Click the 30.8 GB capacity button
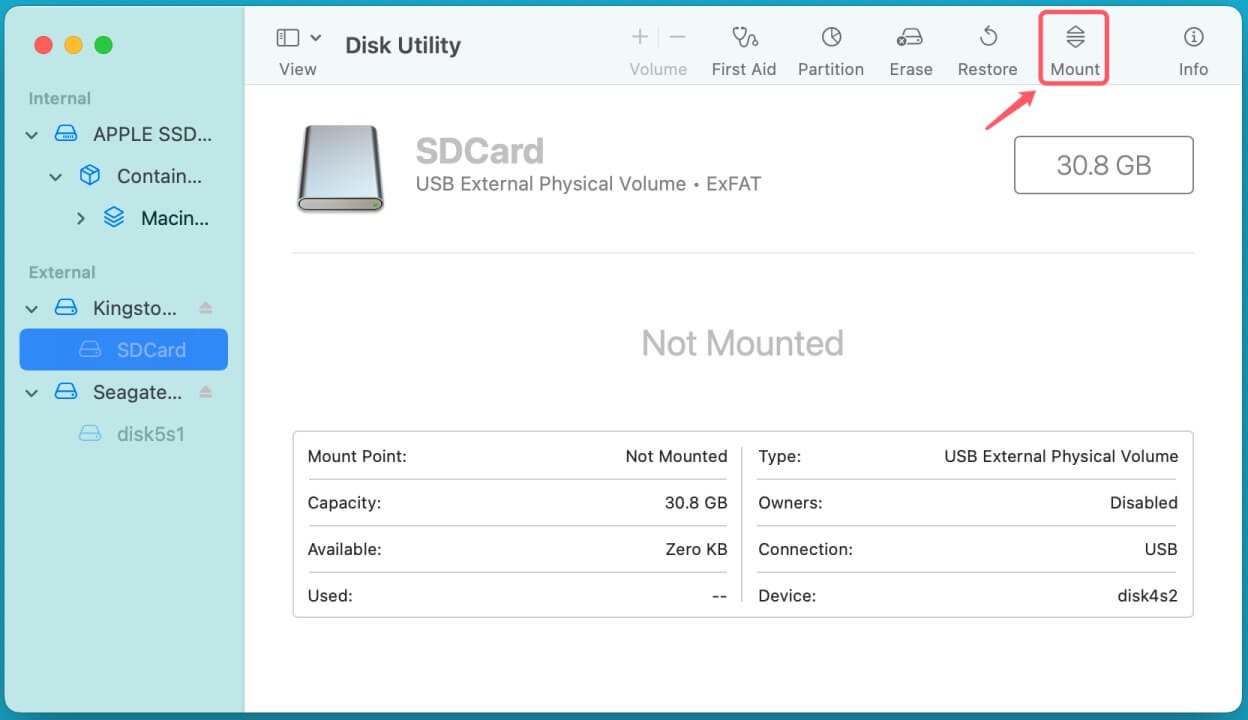This screenshot has width=1248, height=720. pyautogui.click(x=1103, y=164)
